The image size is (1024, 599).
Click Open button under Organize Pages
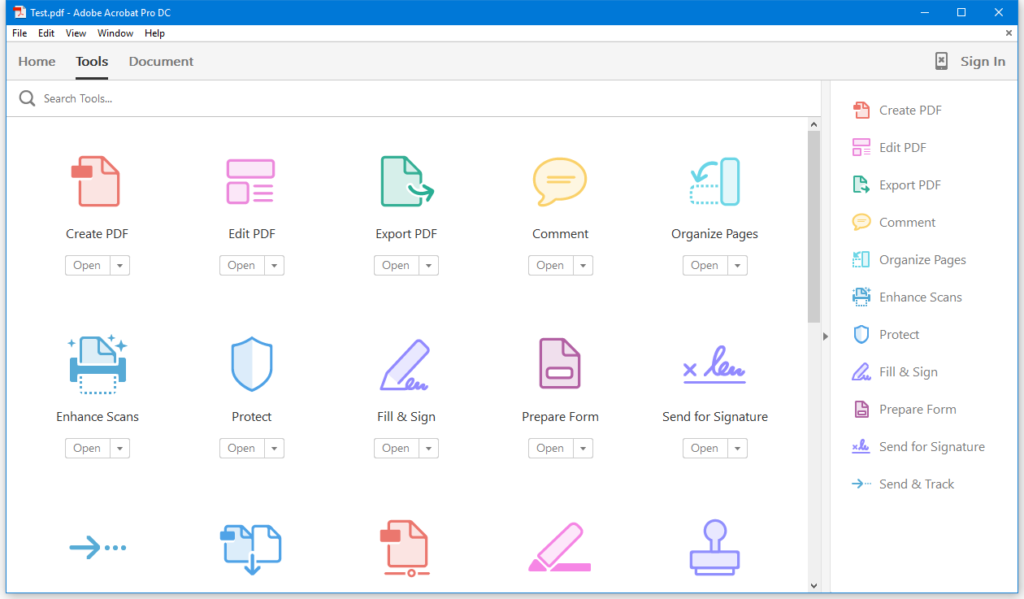[705, 265]
